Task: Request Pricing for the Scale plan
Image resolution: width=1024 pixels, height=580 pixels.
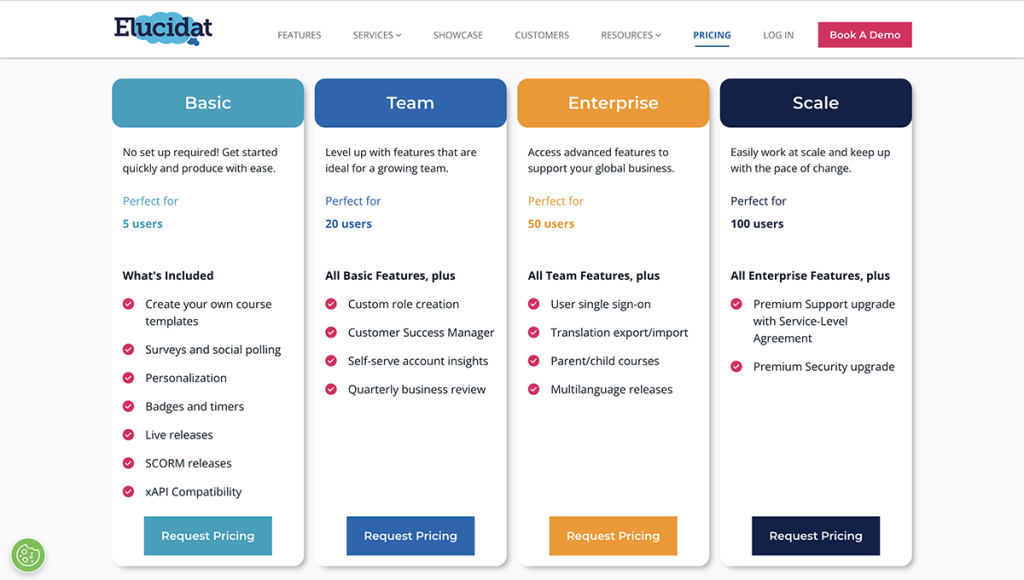Action: 816,536
